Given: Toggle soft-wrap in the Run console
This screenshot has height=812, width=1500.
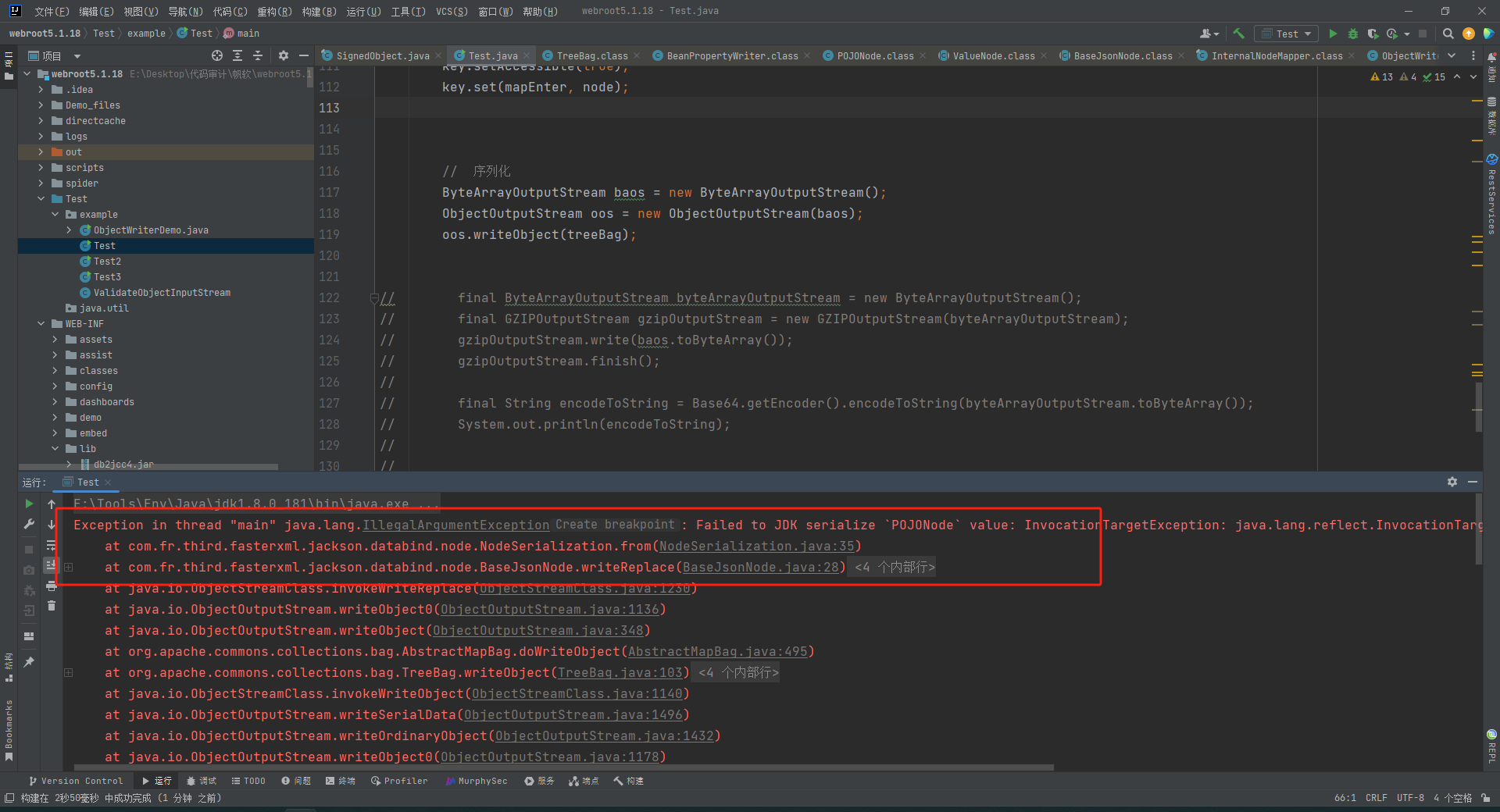Looking at the screenshot, I should point(52,545).
